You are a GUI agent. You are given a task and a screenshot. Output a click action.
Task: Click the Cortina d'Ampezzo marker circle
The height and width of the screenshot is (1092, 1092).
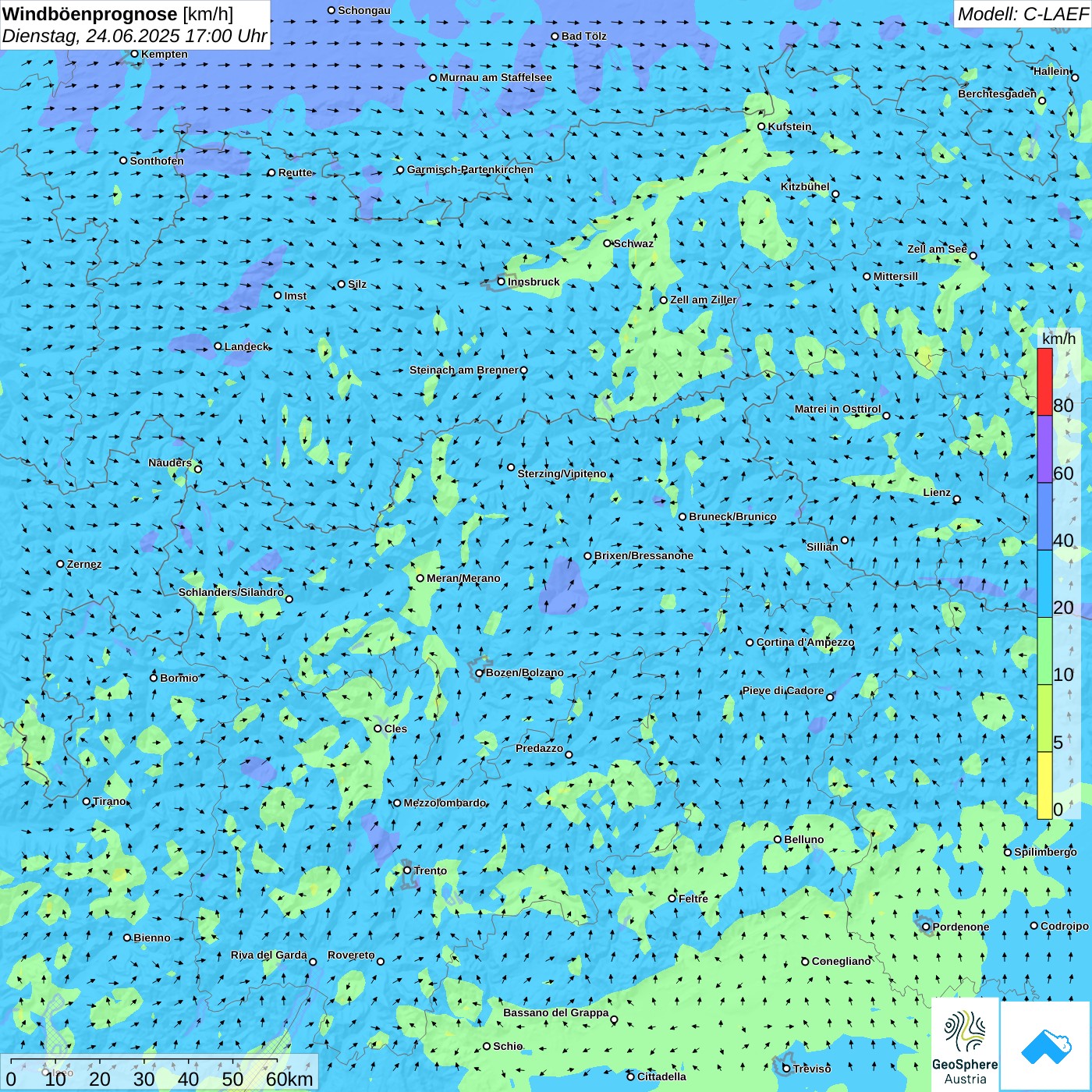(x=750, y=643)
